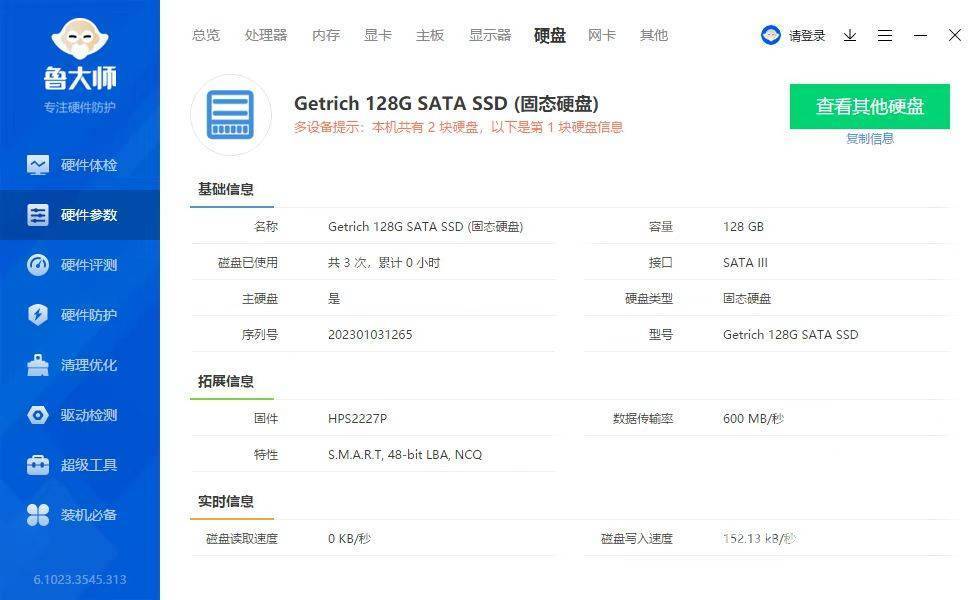Screen dimensions: 980x600
Task: Switch to the 其他 tab
Action: coord(654,35)
